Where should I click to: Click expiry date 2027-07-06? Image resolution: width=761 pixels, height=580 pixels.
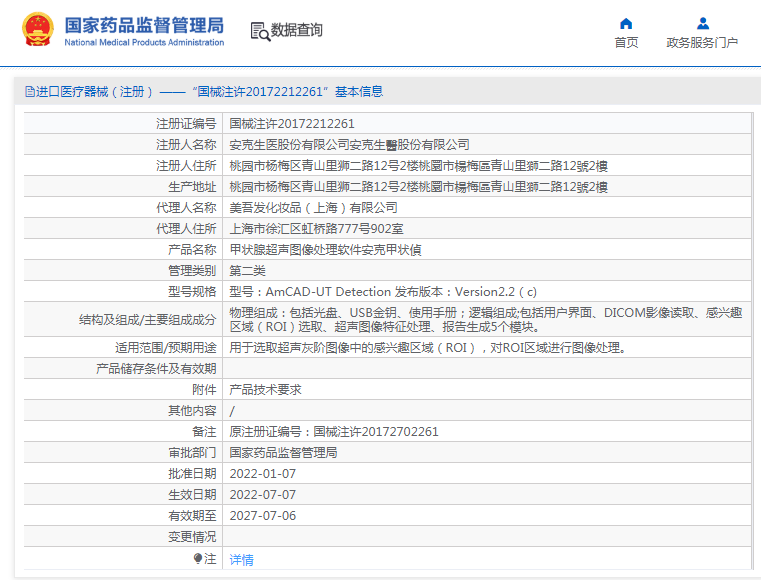(263, 515)
